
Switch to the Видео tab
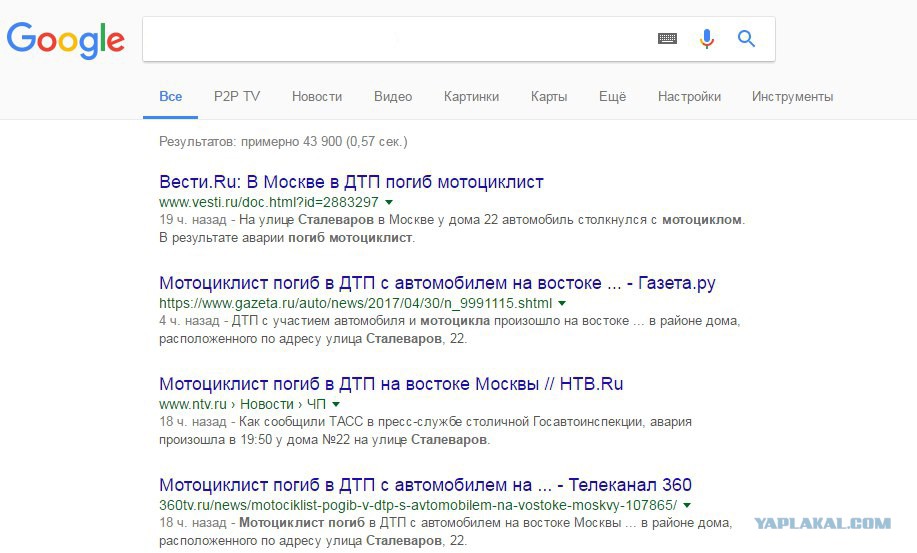pyautogui.click(x=393, y=96)
